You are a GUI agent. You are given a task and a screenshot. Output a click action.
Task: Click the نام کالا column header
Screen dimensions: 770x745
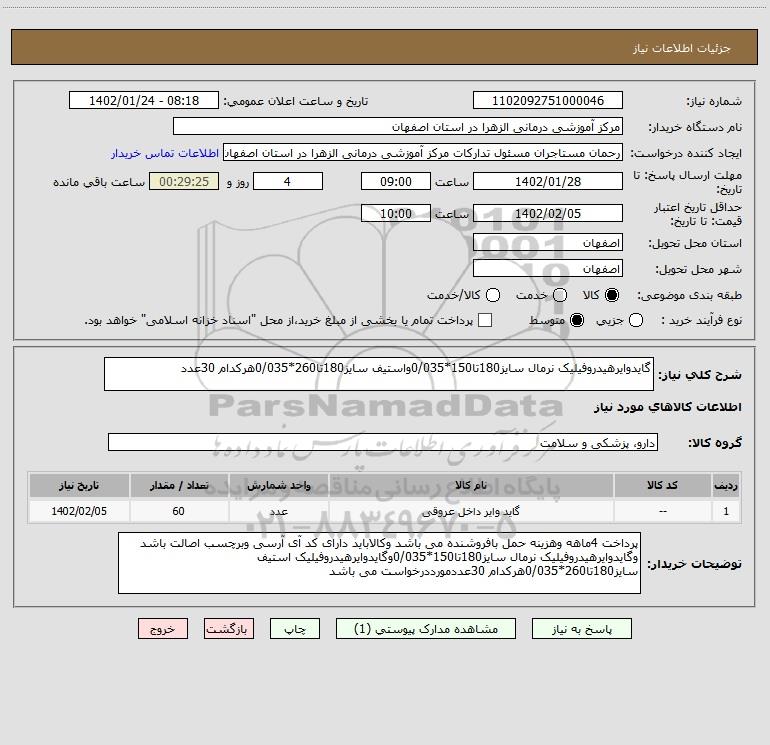471,485
